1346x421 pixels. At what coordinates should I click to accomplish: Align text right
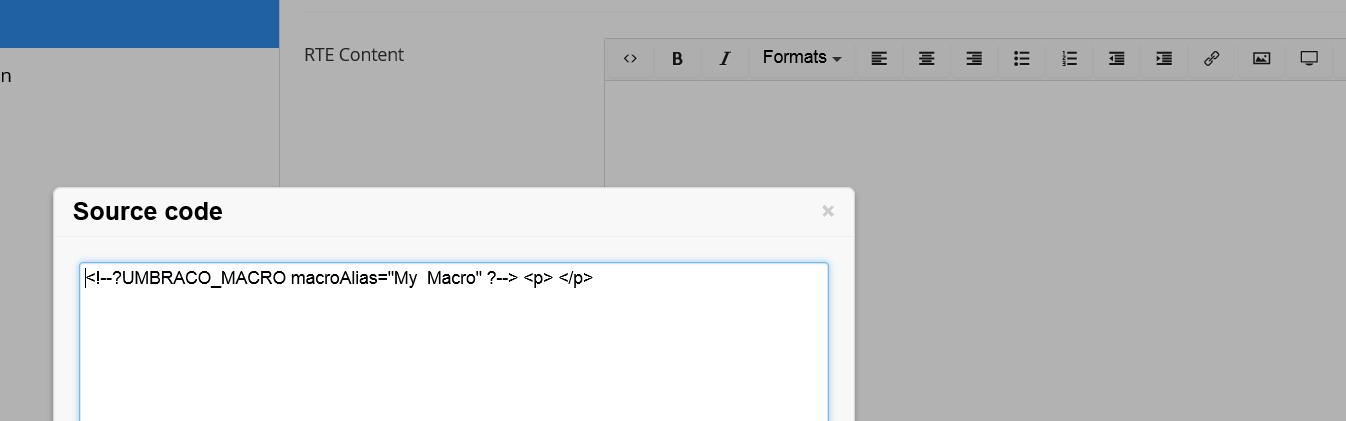tap(974, 58)
